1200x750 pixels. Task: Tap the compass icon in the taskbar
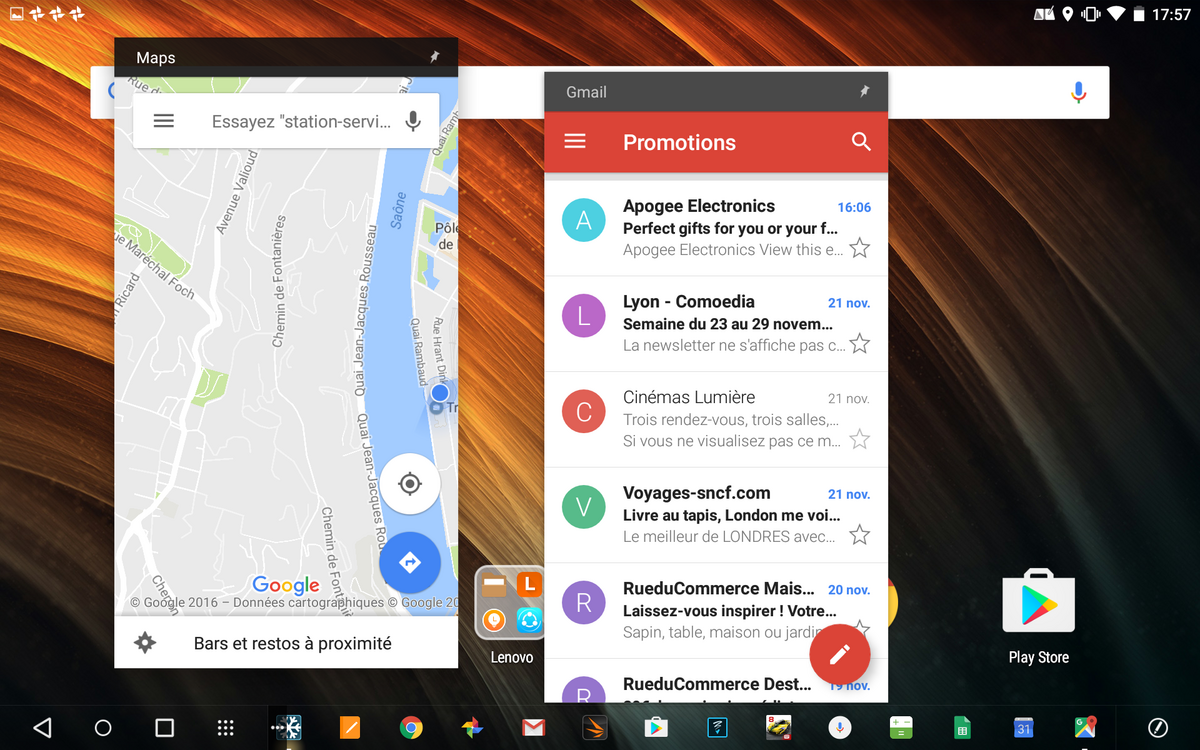click(x=1158, y=728)
